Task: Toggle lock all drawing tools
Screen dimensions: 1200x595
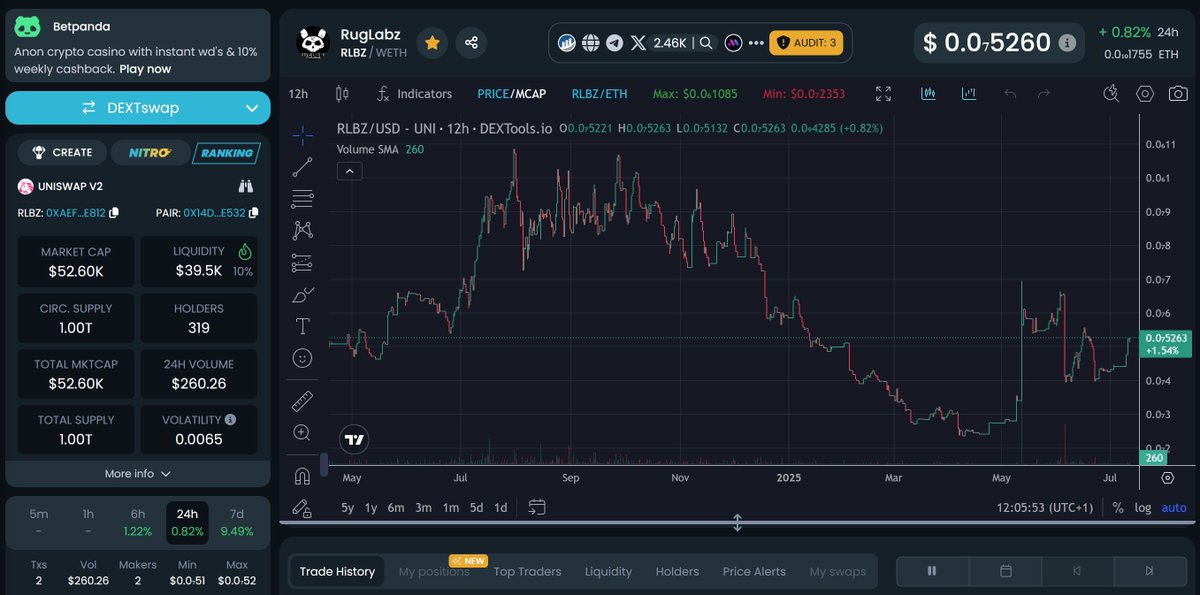Action: tap(302, 508)
